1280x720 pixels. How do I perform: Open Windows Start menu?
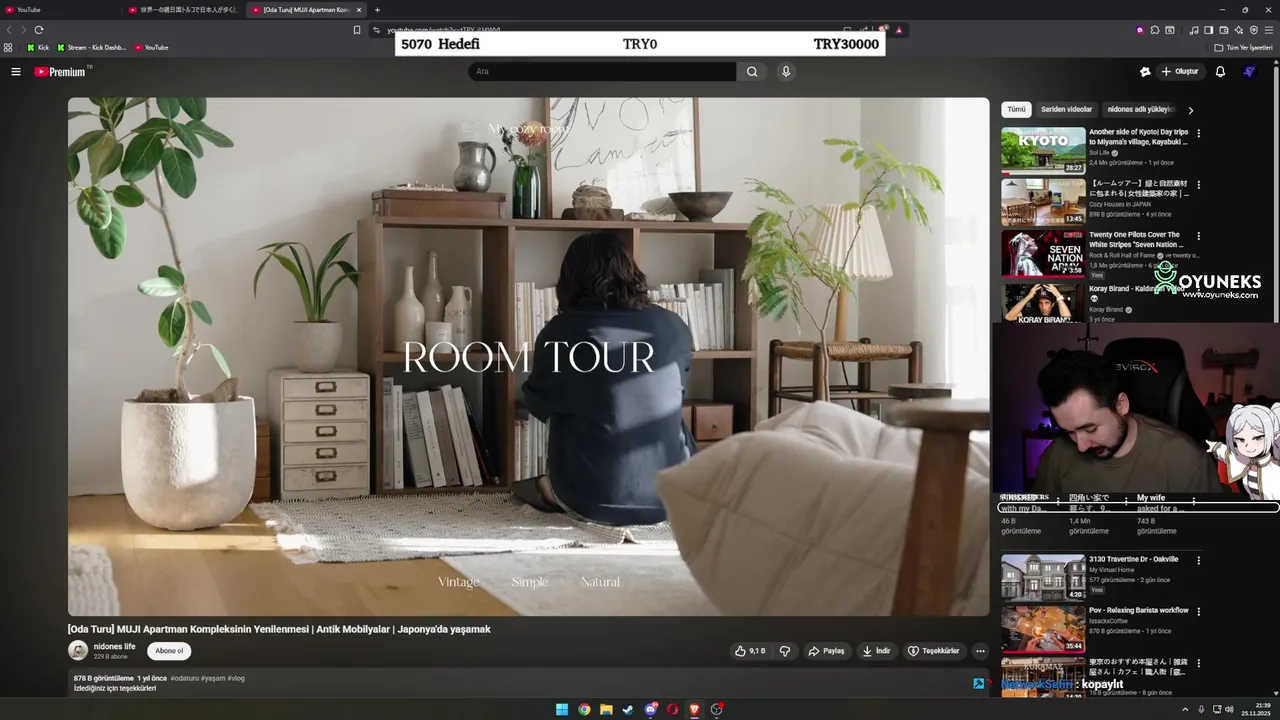pos(562,709)
